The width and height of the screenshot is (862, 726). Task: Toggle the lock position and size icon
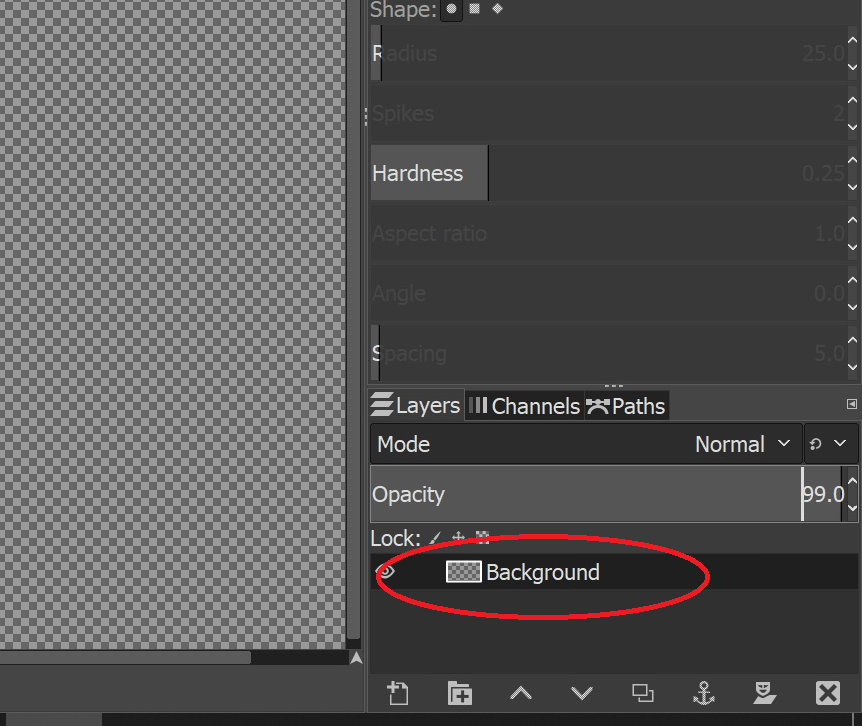[459, 538]
